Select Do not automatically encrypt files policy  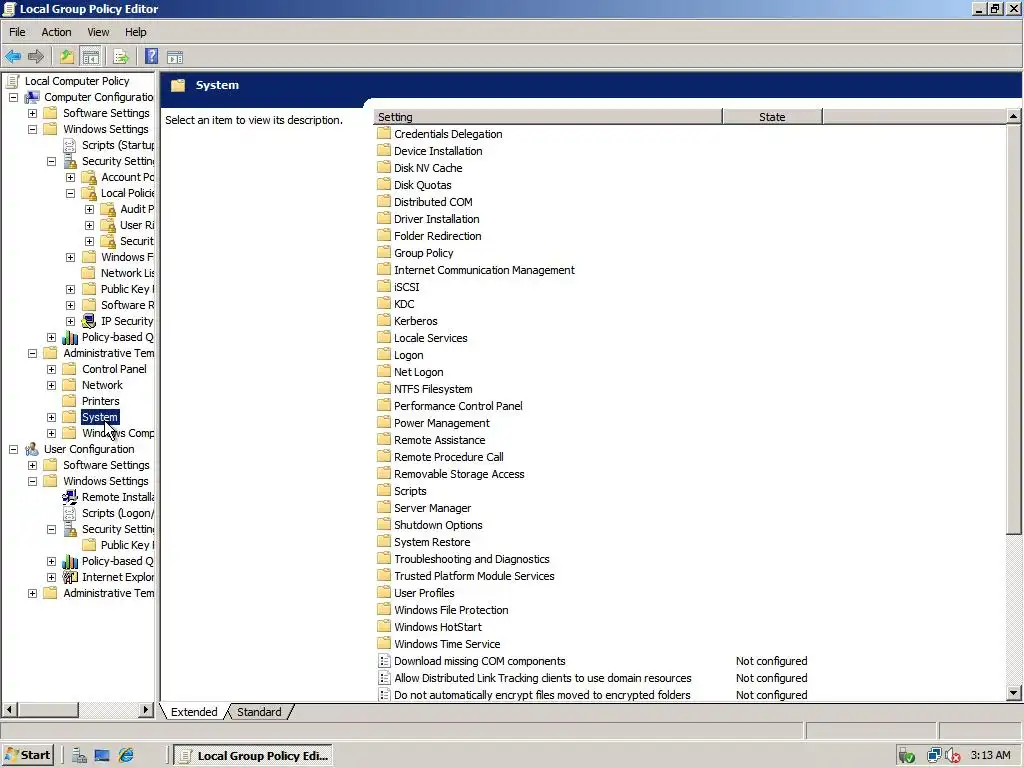tap(542, 695)
